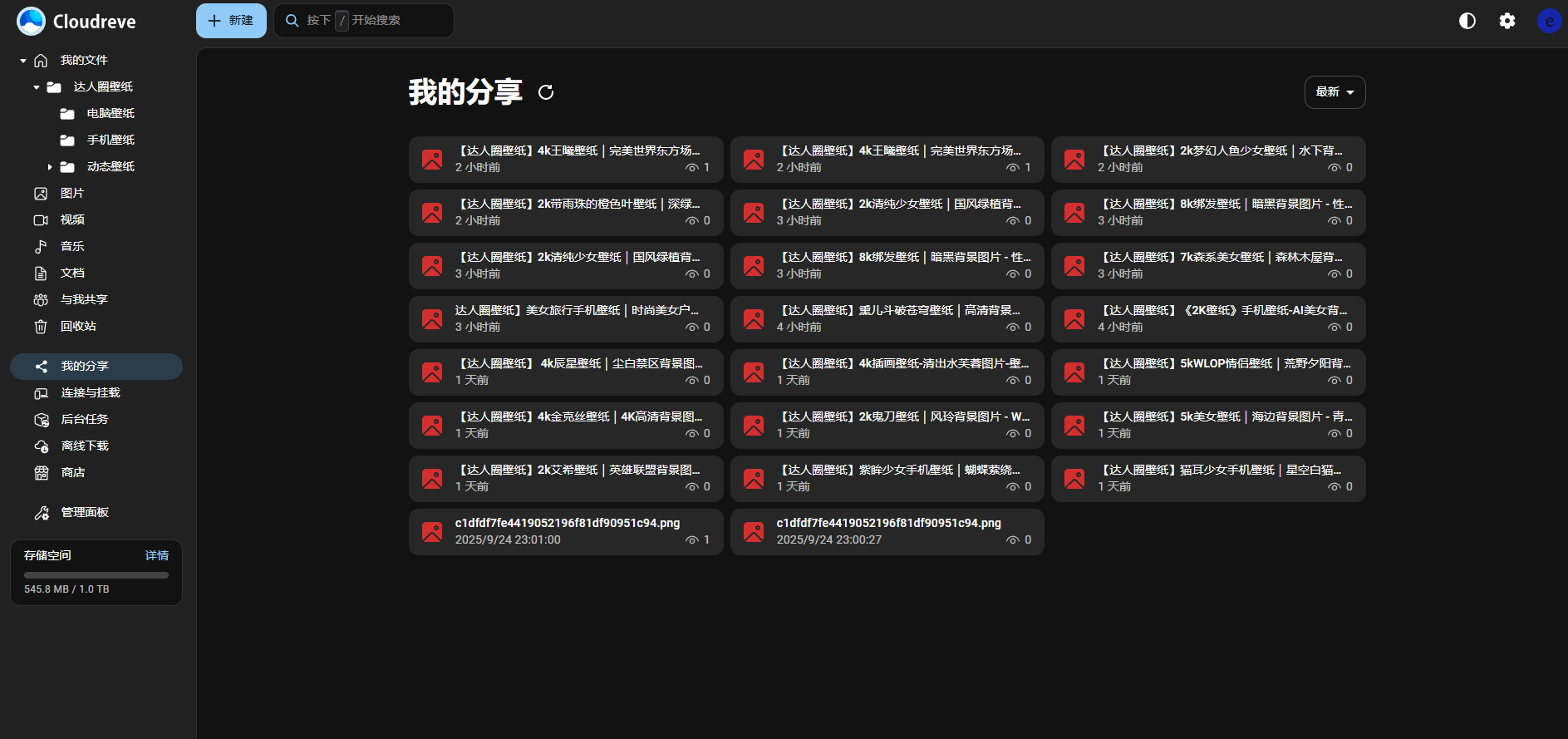Collapse the 我的文件 tree node
The image size is (1568, 739).
(x=23, y=61)
